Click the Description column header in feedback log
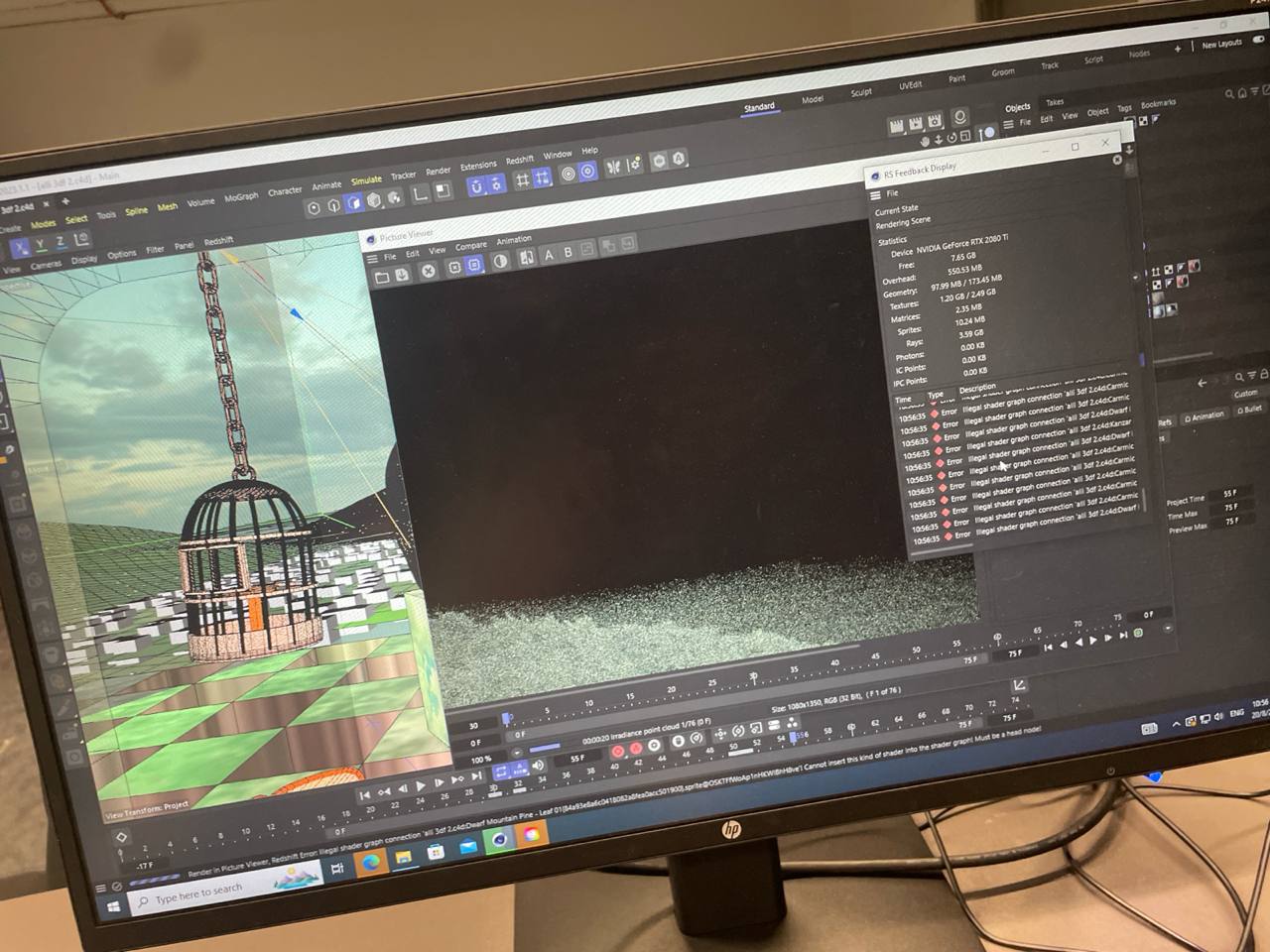1270x952 pixels. (976, 388)
